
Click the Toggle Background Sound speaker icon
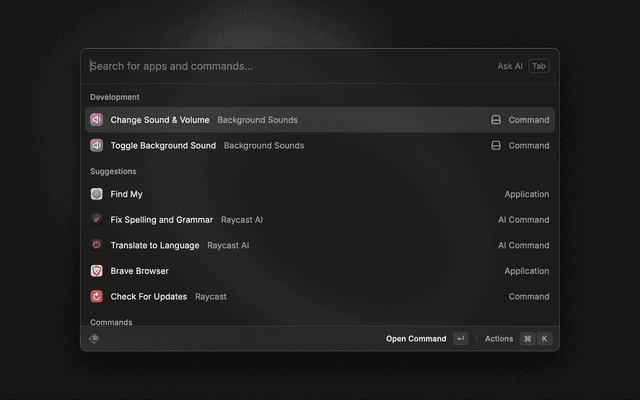[97, 145]
